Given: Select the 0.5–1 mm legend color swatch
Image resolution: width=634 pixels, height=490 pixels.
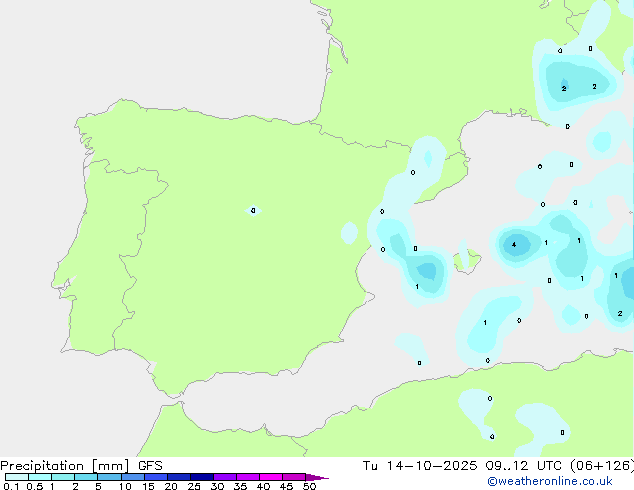Looking at the screenshot, I should 40,477.
